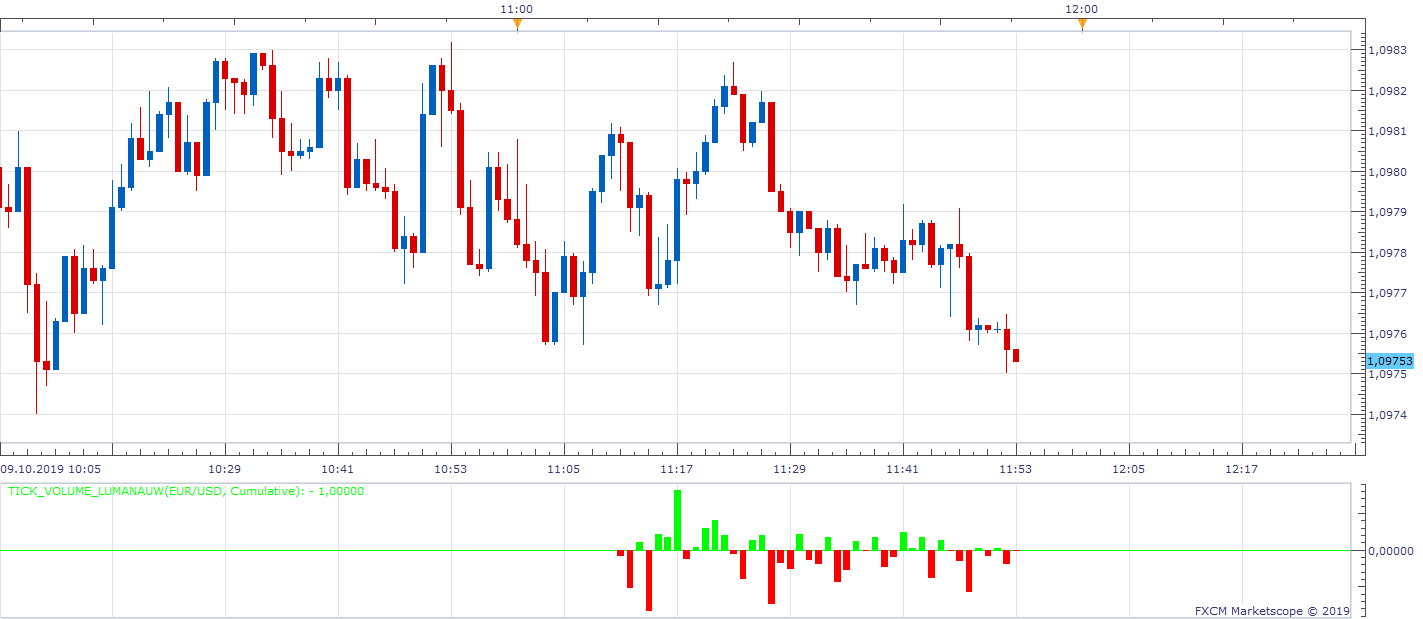This screenshot has width=1423, height=619.
Task: Click the 1,0978 price axis value
Action: tap(1389, 253)
